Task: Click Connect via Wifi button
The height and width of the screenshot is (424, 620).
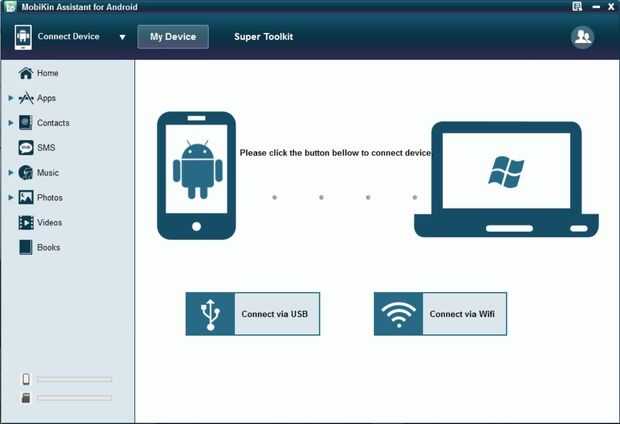Action: 440,314
